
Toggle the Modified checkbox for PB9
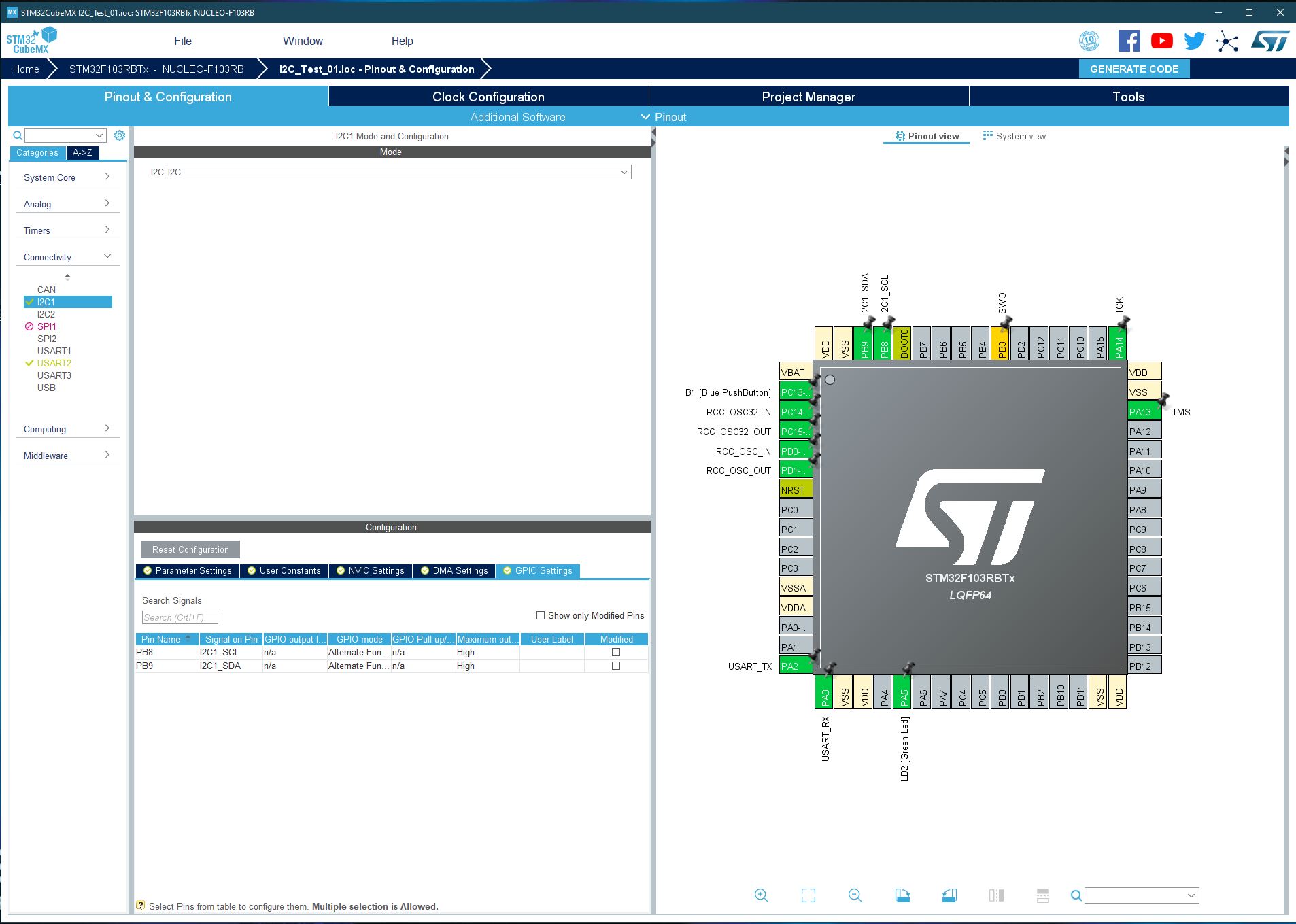coord(616,666)
